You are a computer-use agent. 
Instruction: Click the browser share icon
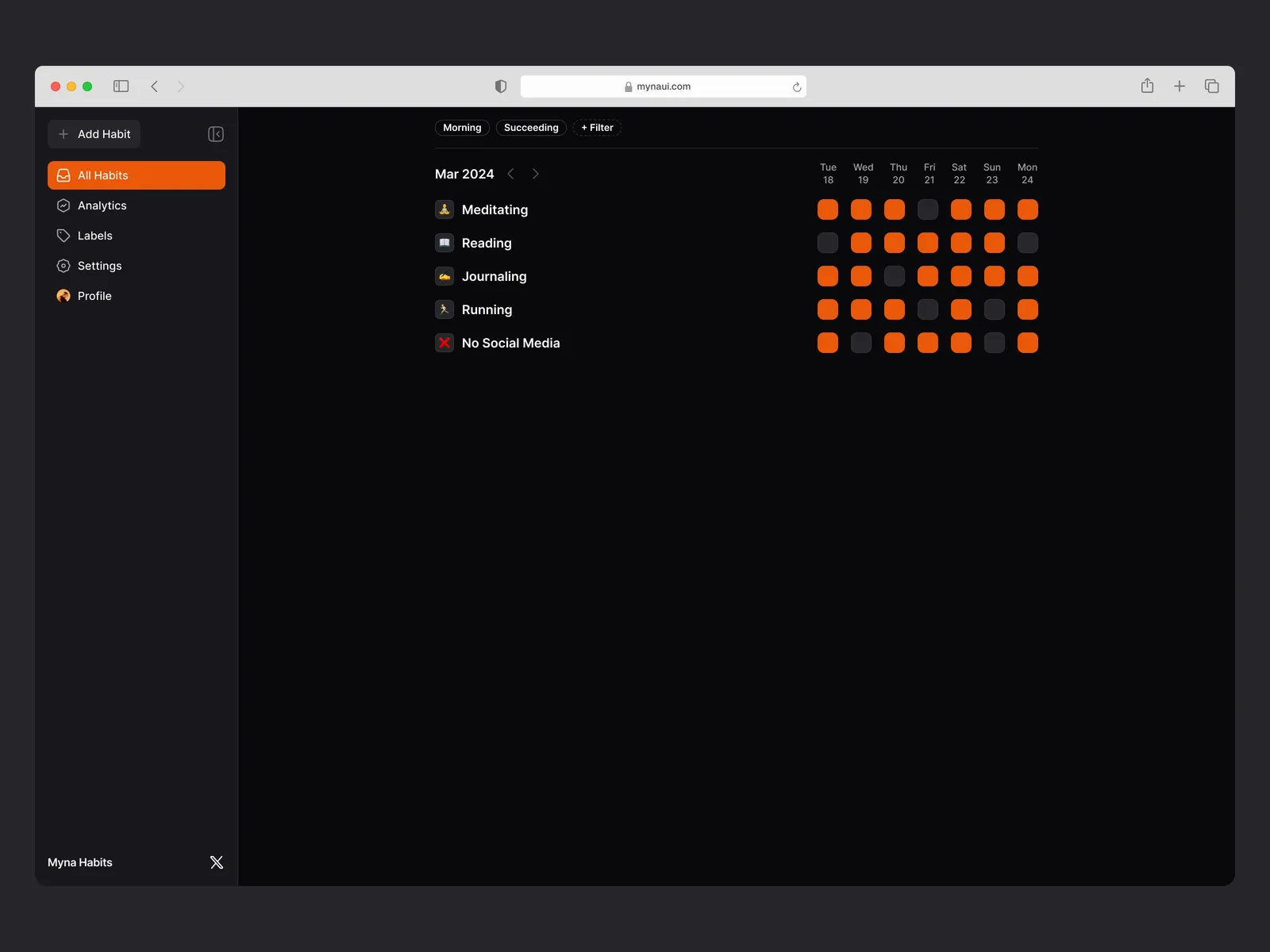[1147, 86]
